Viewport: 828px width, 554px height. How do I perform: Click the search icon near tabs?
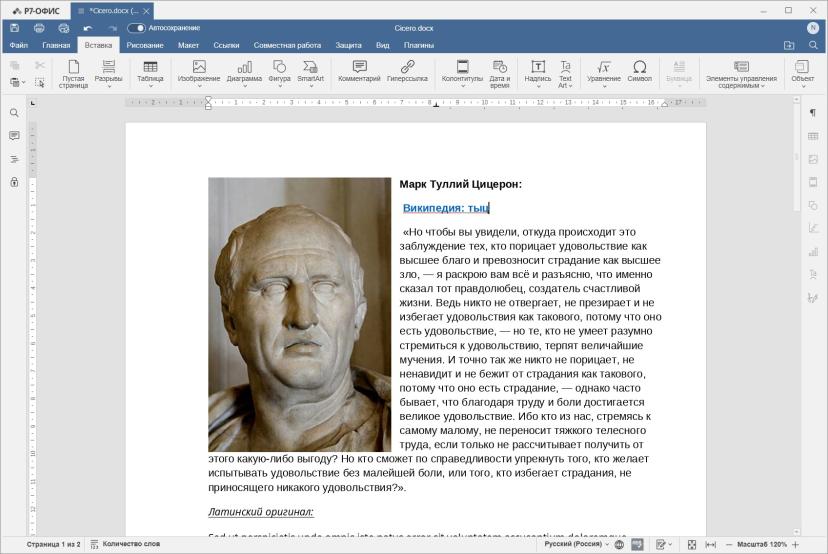[813, 45]
